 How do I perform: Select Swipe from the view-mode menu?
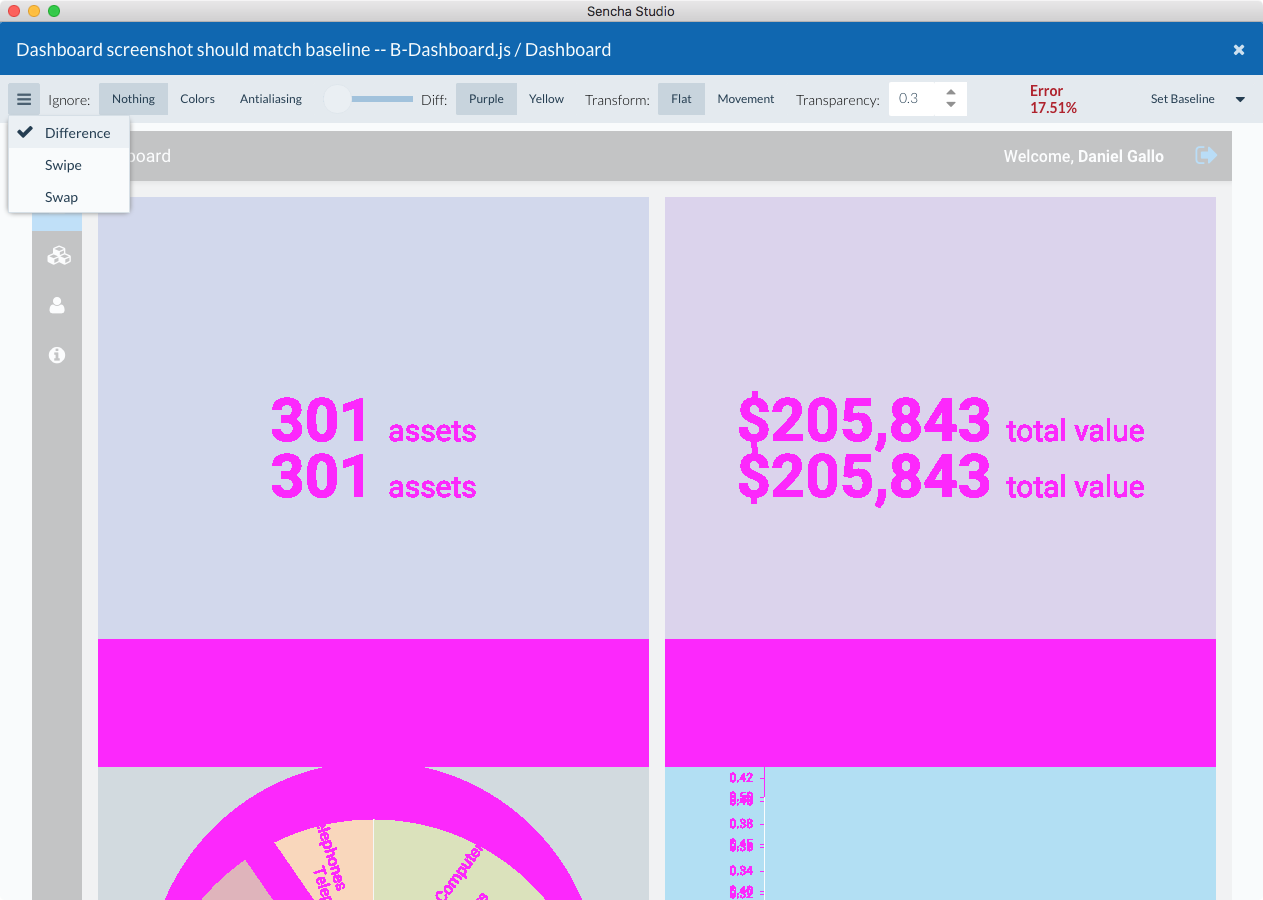coord(63,164)
